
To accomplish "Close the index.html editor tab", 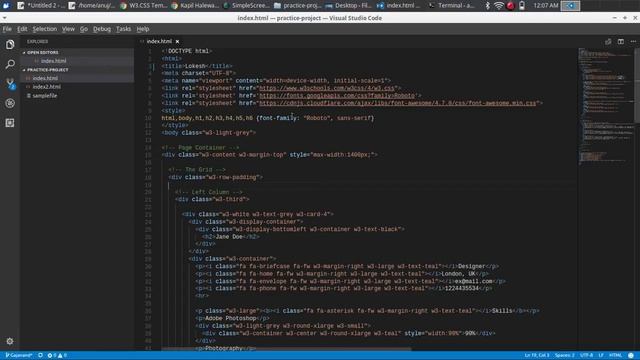I will pyautogui.click(x=177, y=41).
